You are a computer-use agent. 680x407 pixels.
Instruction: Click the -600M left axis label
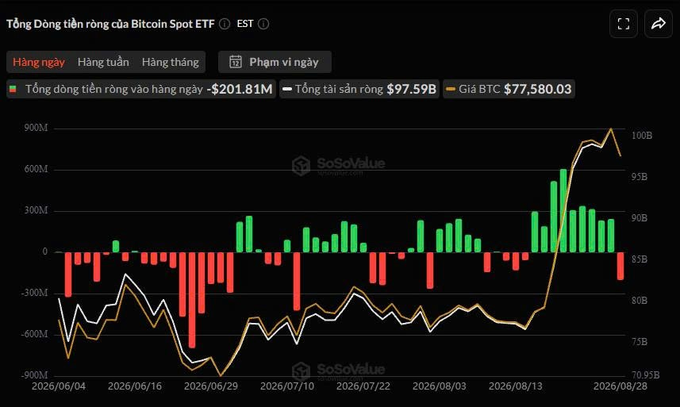[x=34, y=334]
